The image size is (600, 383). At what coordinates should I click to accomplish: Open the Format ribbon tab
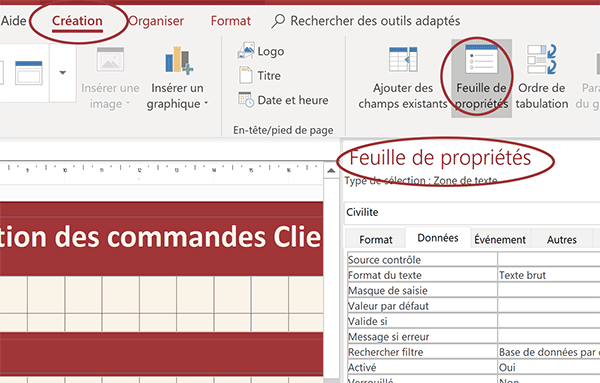click(x=231, y=21)
